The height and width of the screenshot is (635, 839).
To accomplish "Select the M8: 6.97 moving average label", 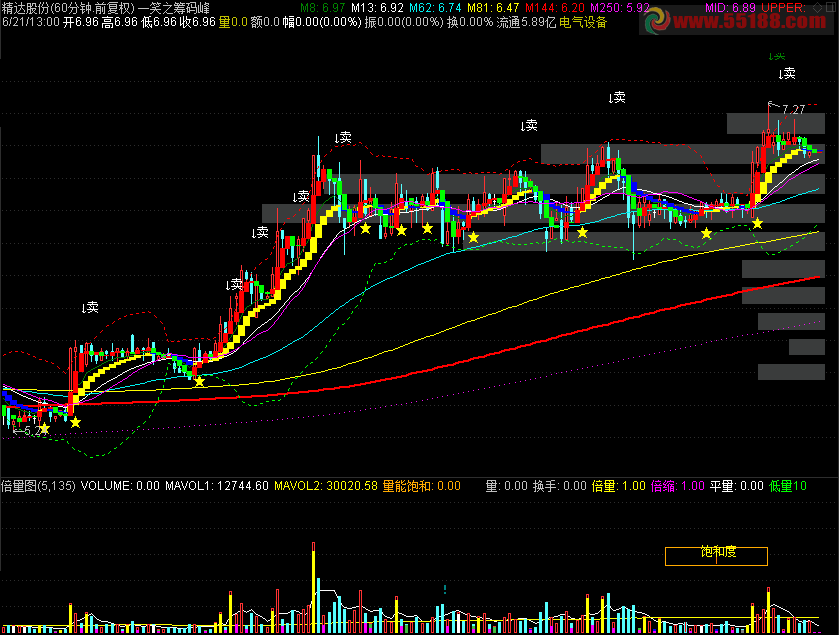I will (323, 8).
